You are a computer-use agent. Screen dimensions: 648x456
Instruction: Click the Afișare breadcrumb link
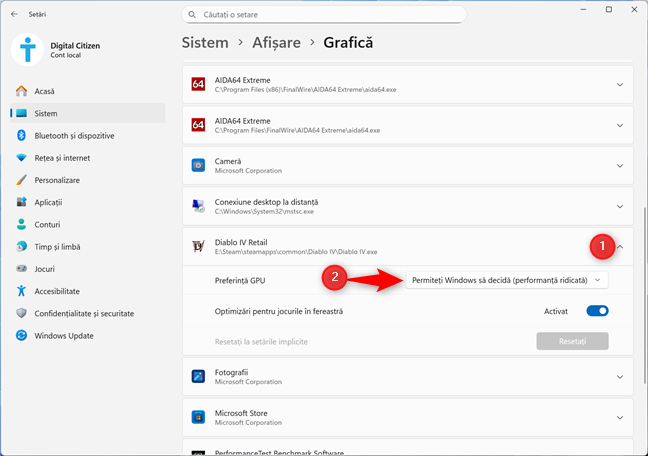click(274, 43)
